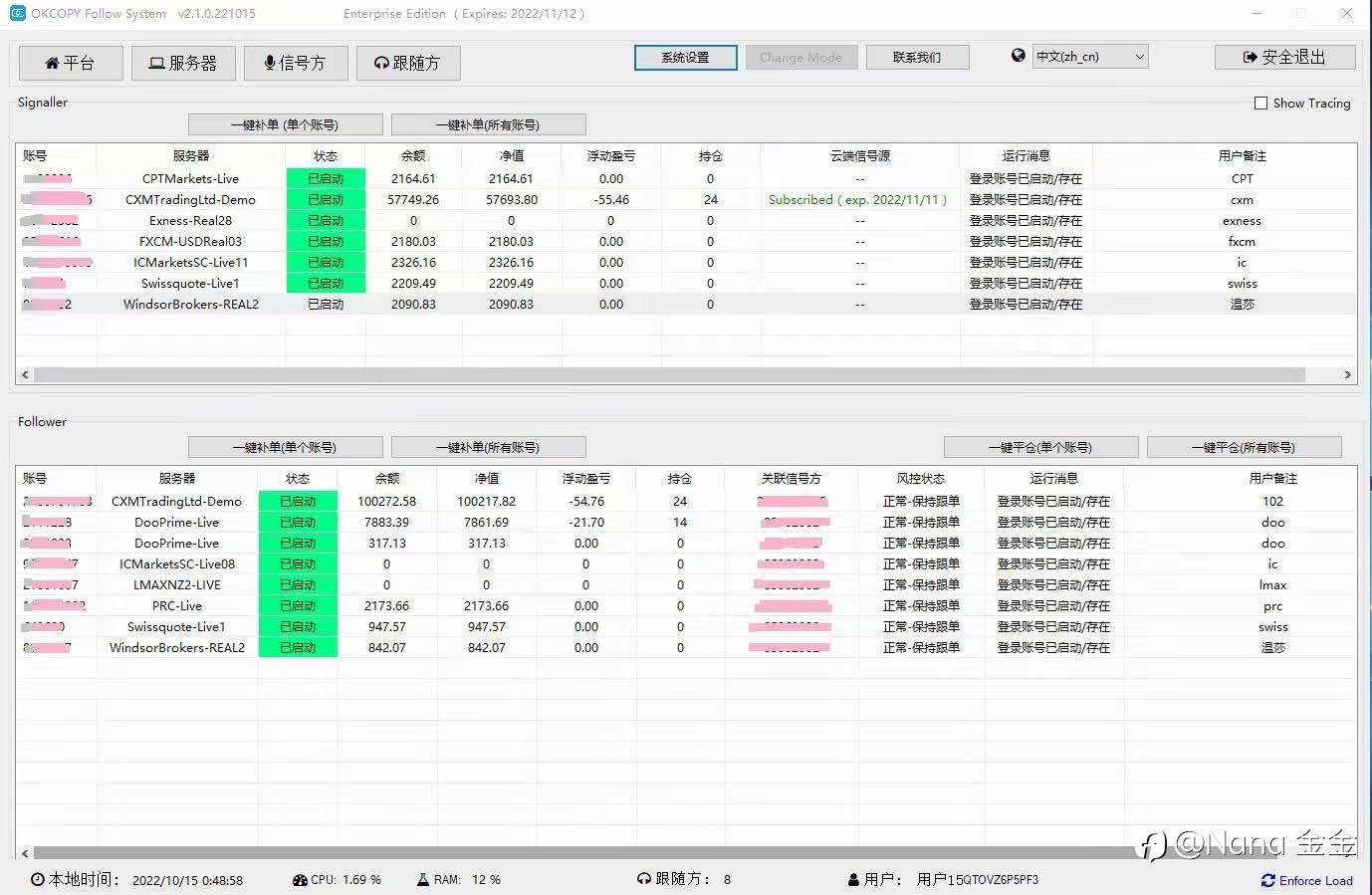Click 一键平仓(所有账号) close all button

click(x=1244, y=447)
